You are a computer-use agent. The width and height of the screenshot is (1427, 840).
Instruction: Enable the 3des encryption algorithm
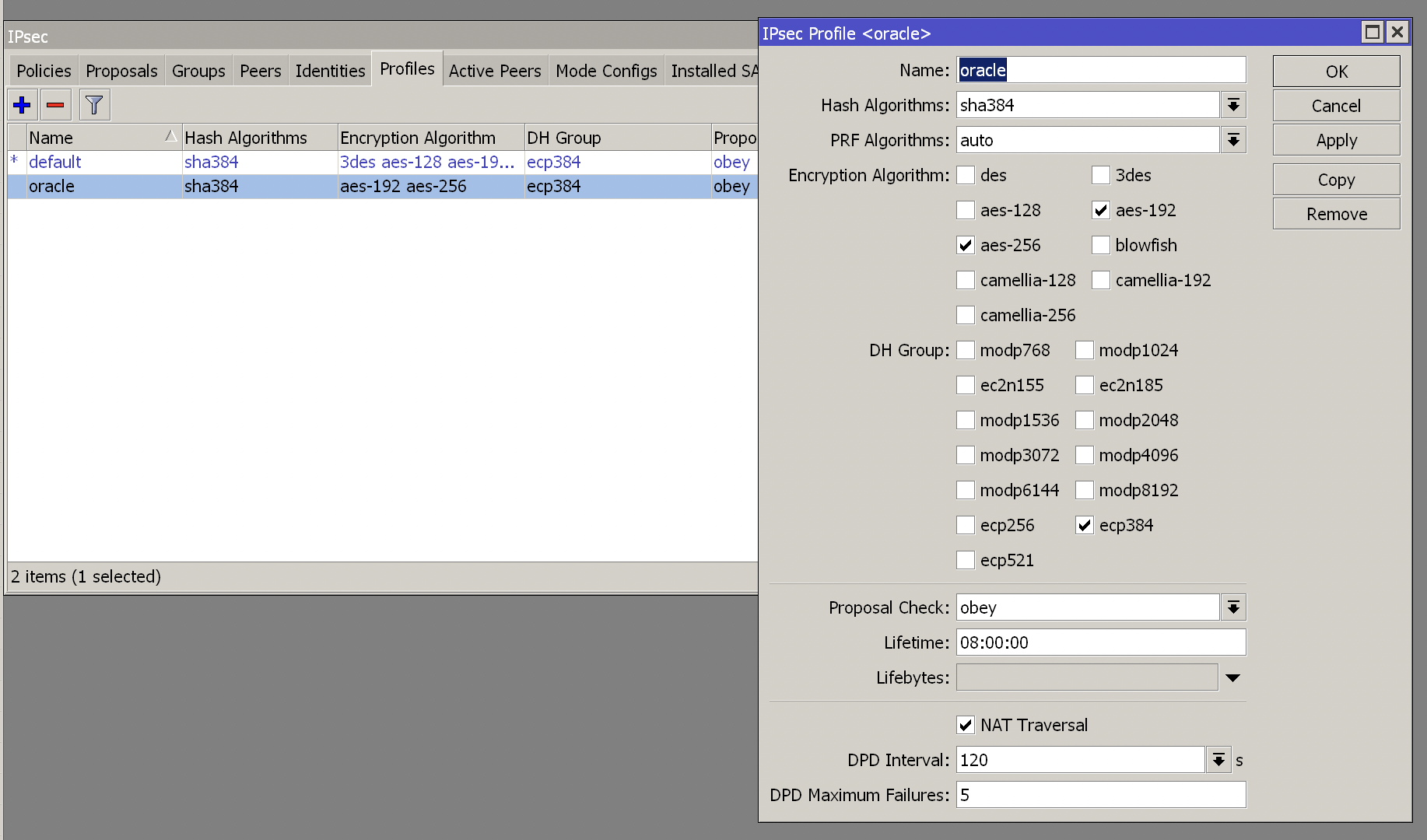(1100, 175)
